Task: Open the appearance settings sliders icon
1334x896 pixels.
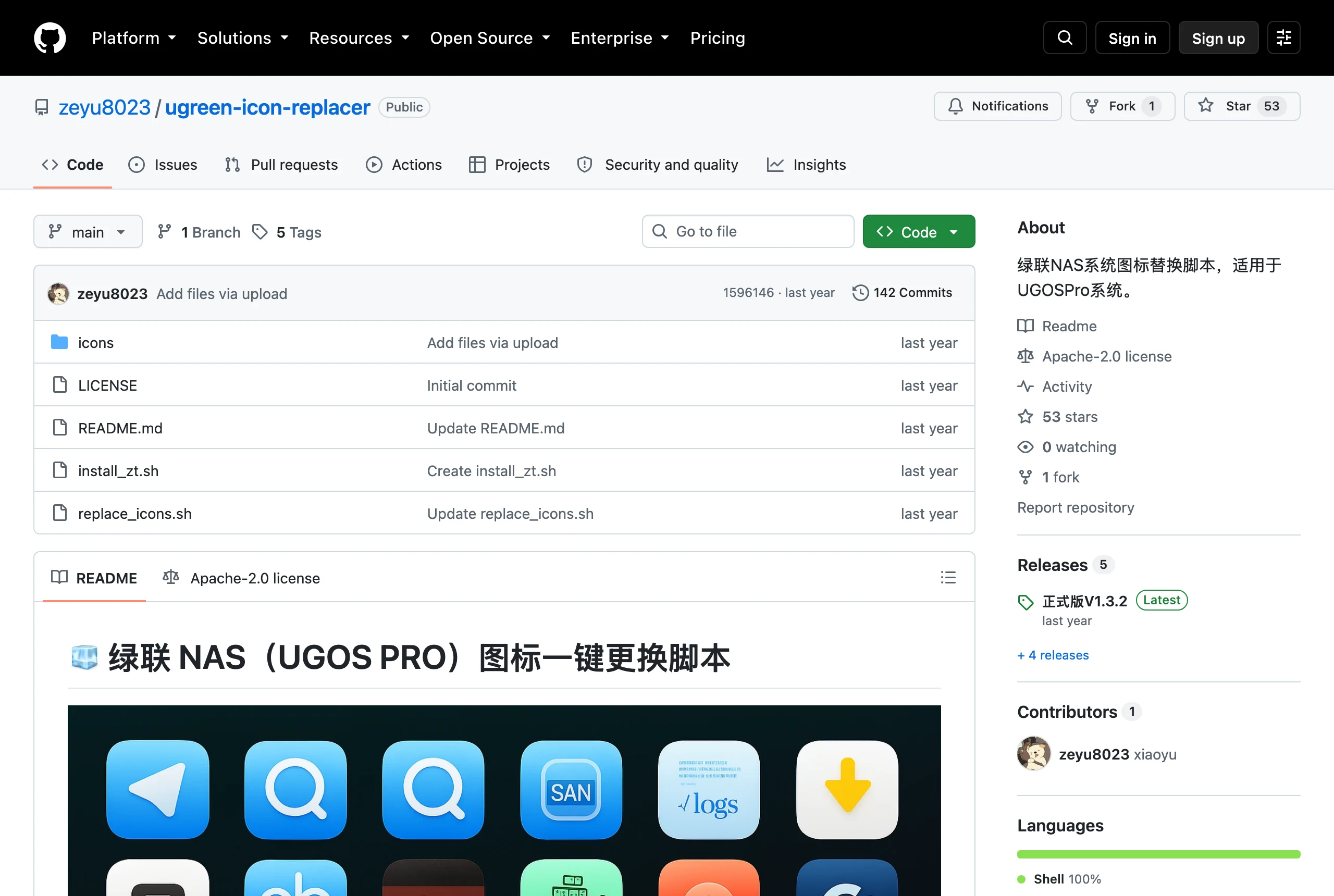Action: (x=1283, y=38)
